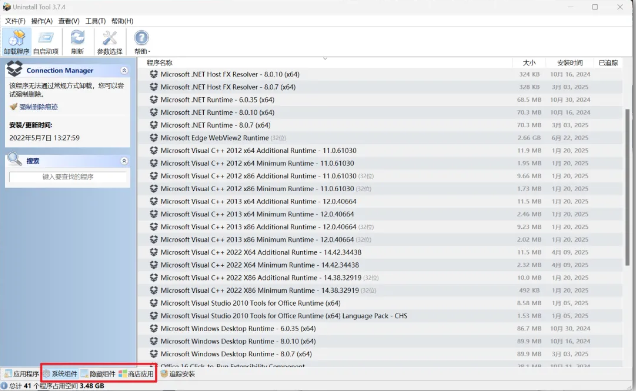
Task: Click icon of Visual C++ 2013 x86 Minimum Runtime
Action: click(154, 239)
